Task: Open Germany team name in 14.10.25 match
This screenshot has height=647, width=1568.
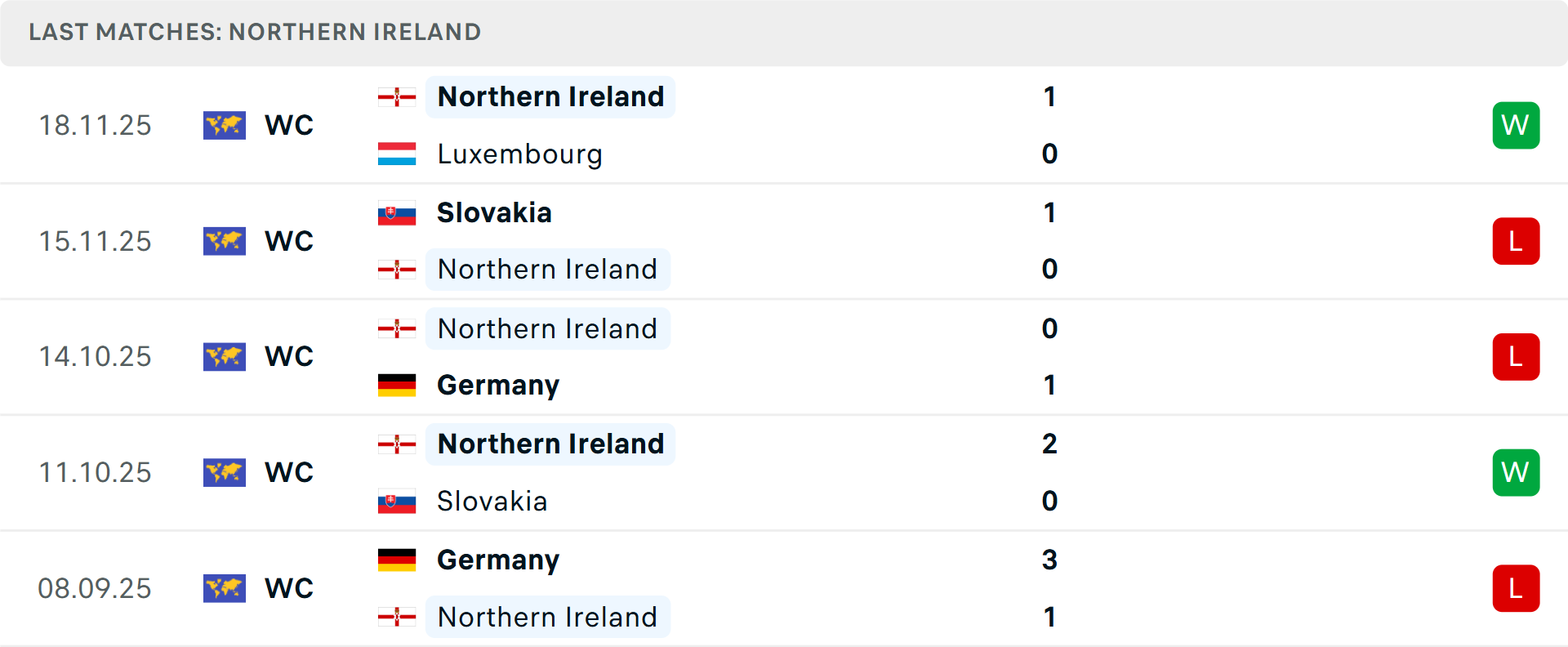Action: pos(498,385)
